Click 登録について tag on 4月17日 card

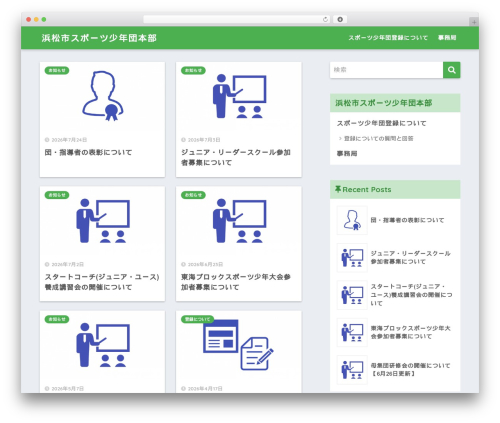(x=197, y=319)
